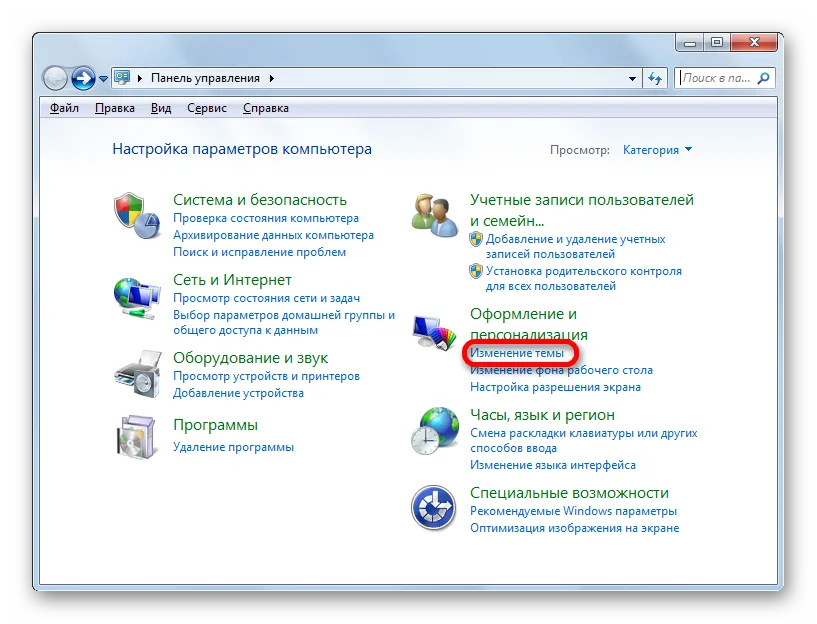Open Часы, язык и регион heading
817x624 pixels.
coord(542,415)
